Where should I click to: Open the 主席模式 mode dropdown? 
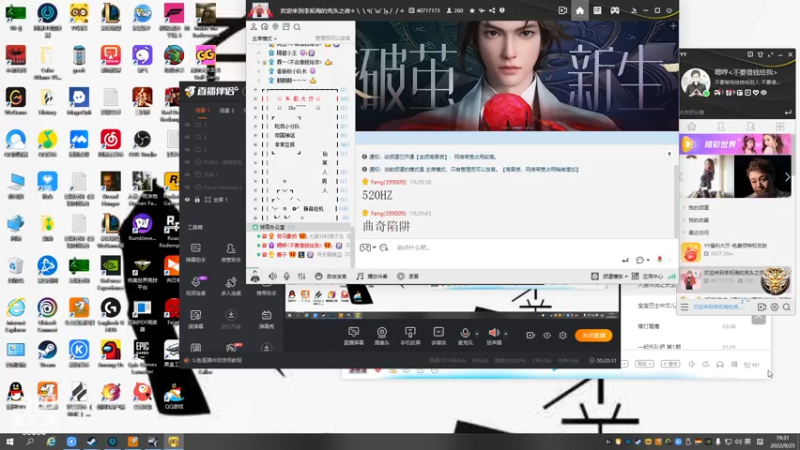(264, 38)
